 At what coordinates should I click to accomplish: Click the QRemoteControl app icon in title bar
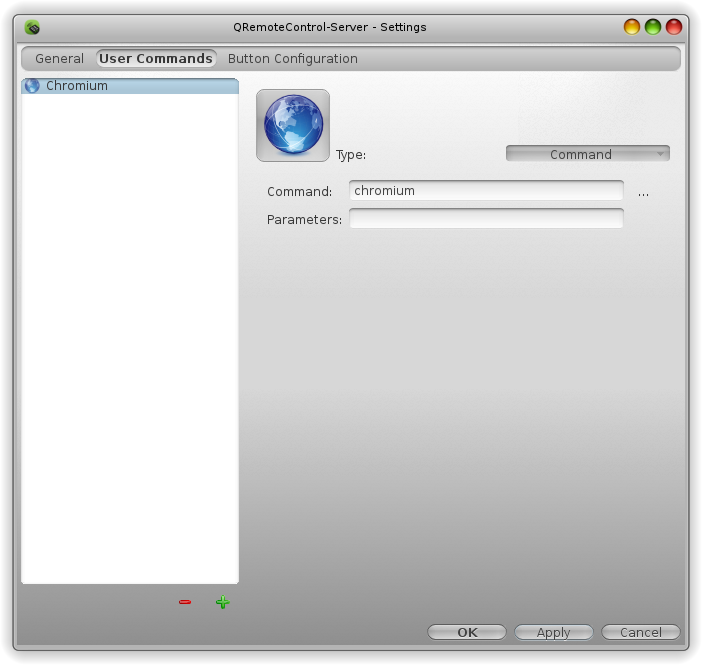32,27
